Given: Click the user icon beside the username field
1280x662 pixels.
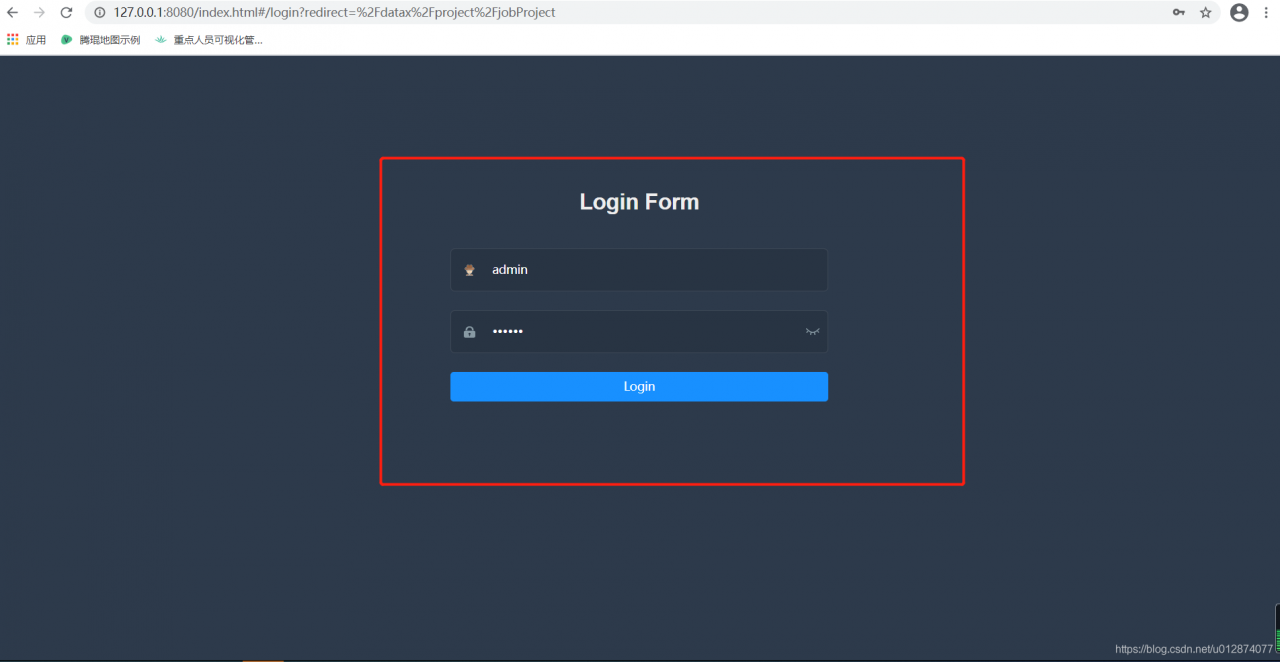Looking at the screenshot, I should point(469,270).
